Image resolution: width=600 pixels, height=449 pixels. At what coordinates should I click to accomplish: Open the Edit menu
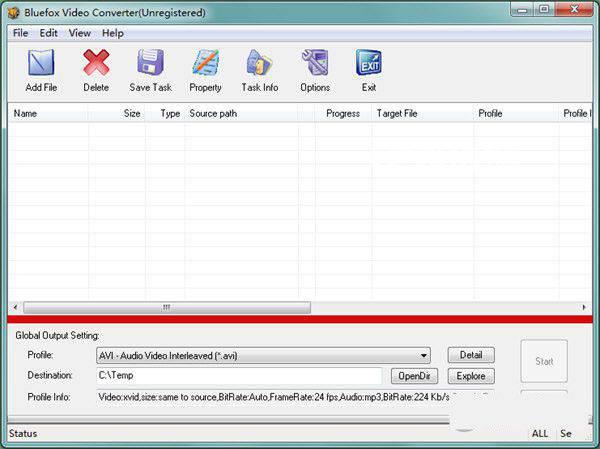(49, 33)
